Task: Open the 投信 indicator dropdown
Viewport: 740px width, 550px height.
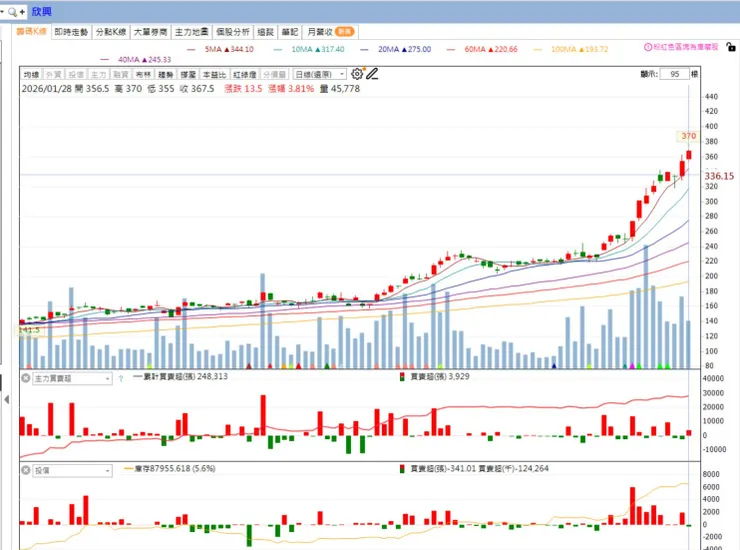Action: [x=72, y=471]
